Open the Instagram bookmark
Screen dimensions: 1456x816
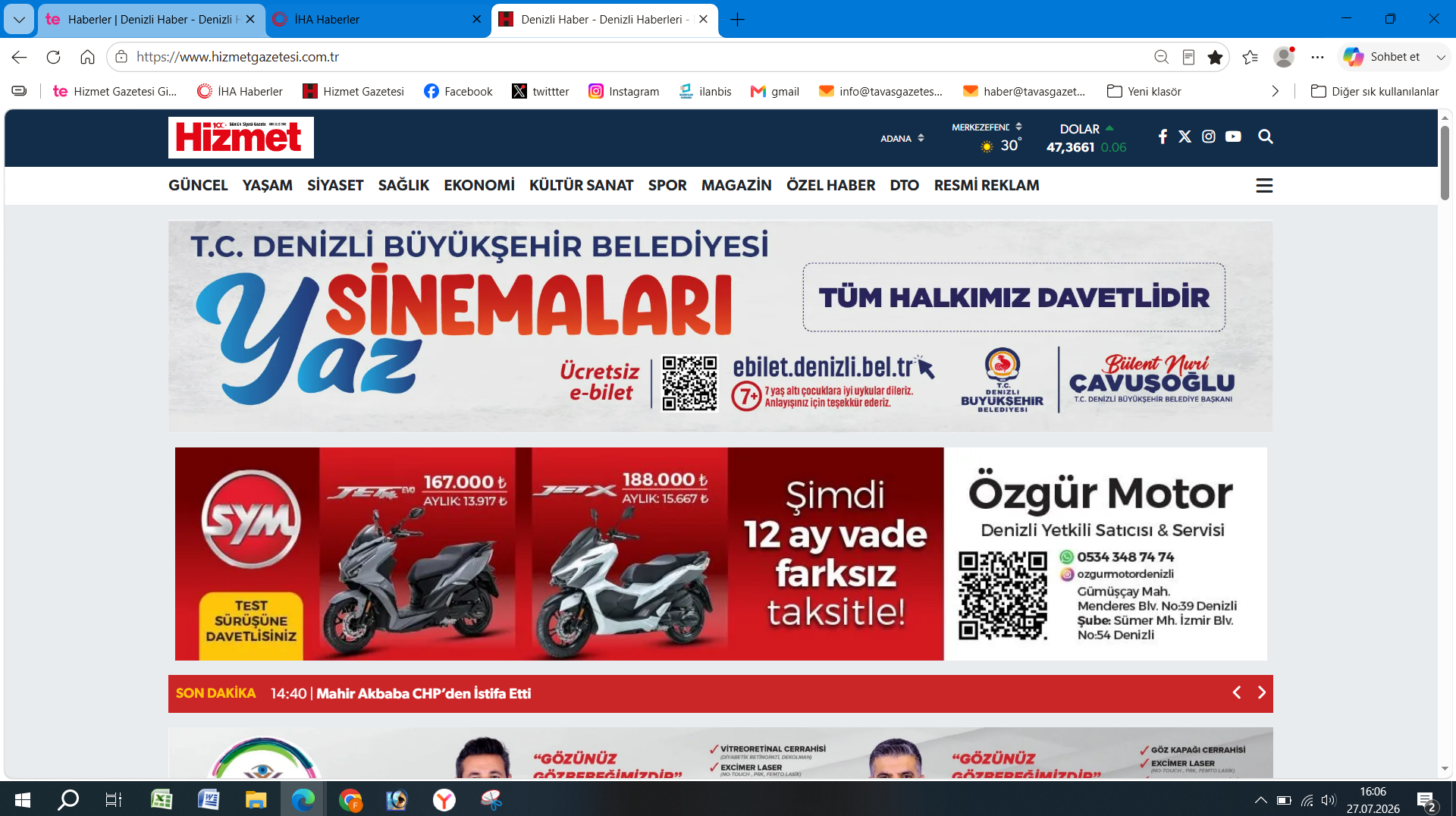[x=624, y=91]
